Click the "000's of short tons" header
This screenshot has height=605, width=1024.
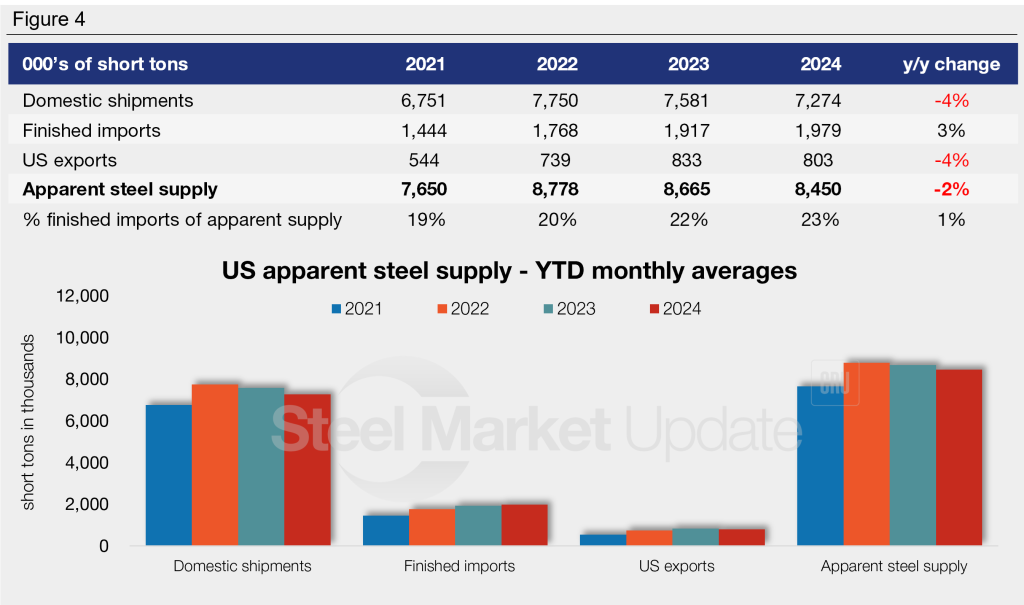(105, 64)
